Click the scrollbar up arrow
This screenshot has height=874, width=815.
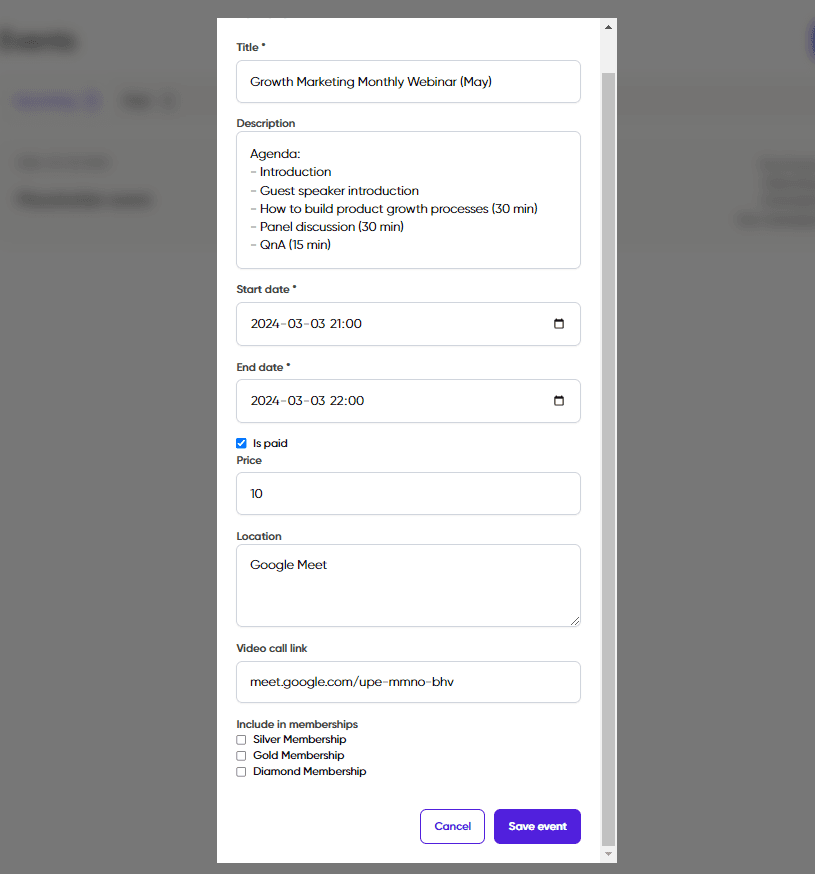pos(608,27)
